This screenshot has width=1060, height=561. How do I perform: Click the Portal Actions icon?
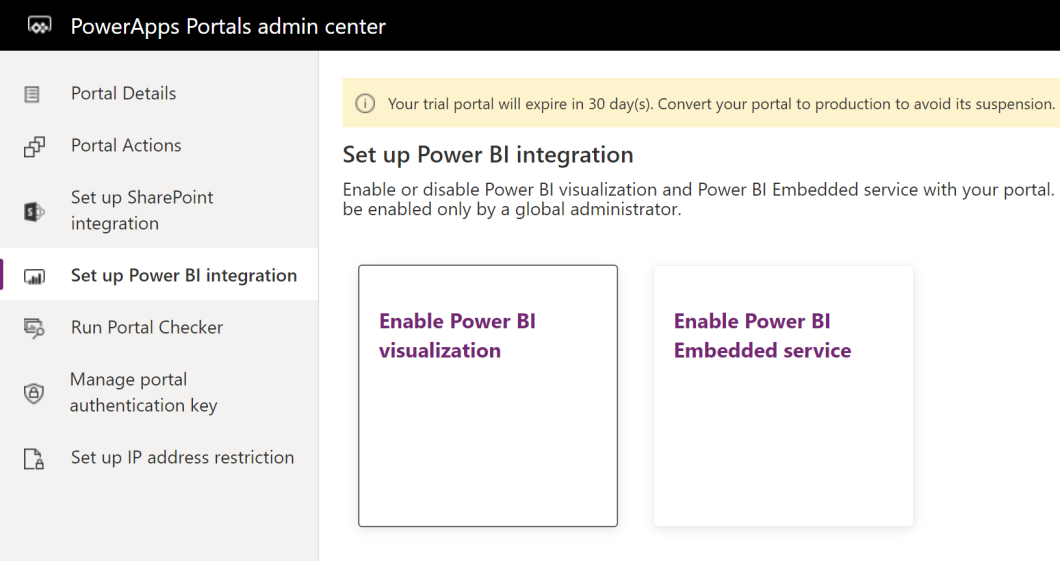(34, 147)
